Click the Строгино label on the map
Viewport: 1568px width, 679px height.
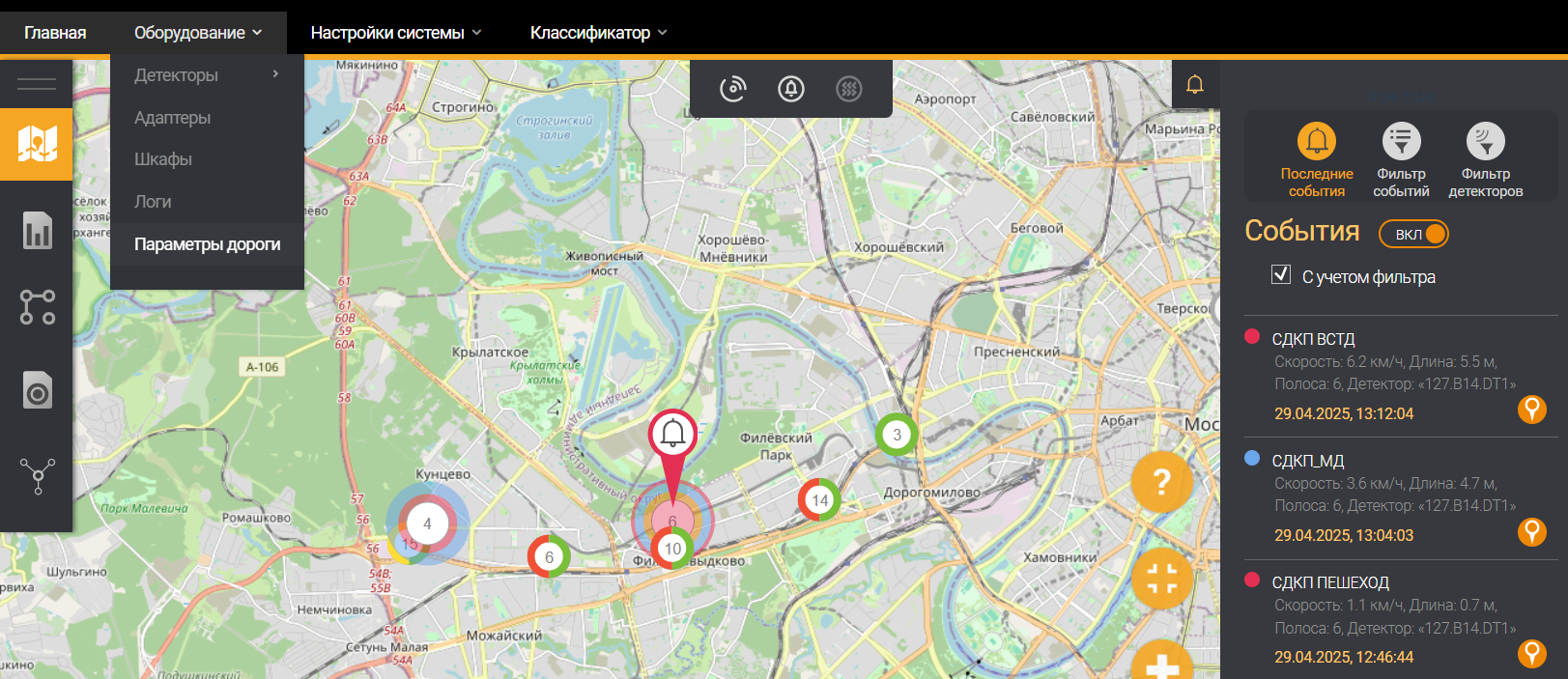coord(462,107)
